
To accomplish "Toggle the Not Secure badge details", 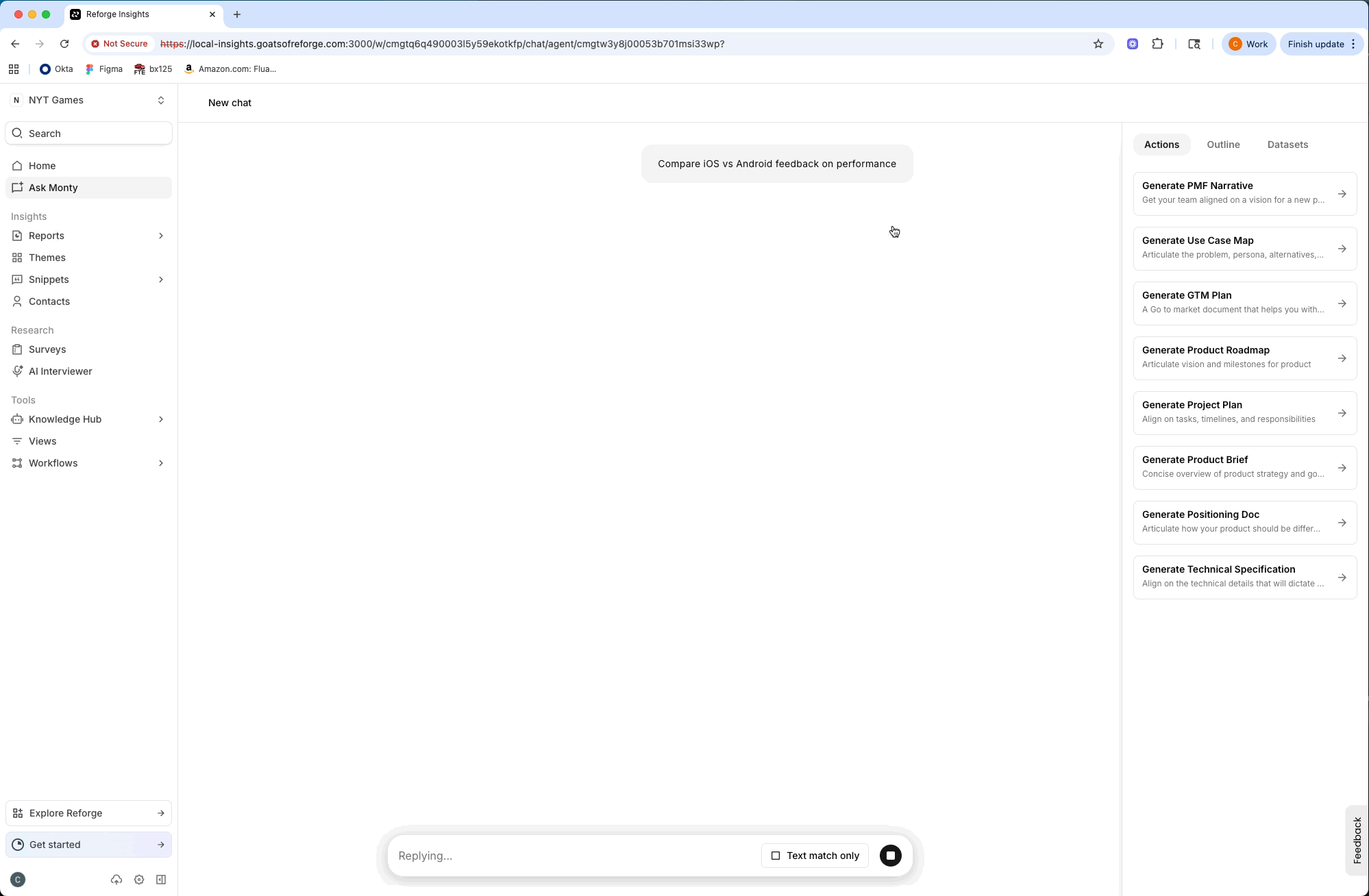I will point(119,43).
